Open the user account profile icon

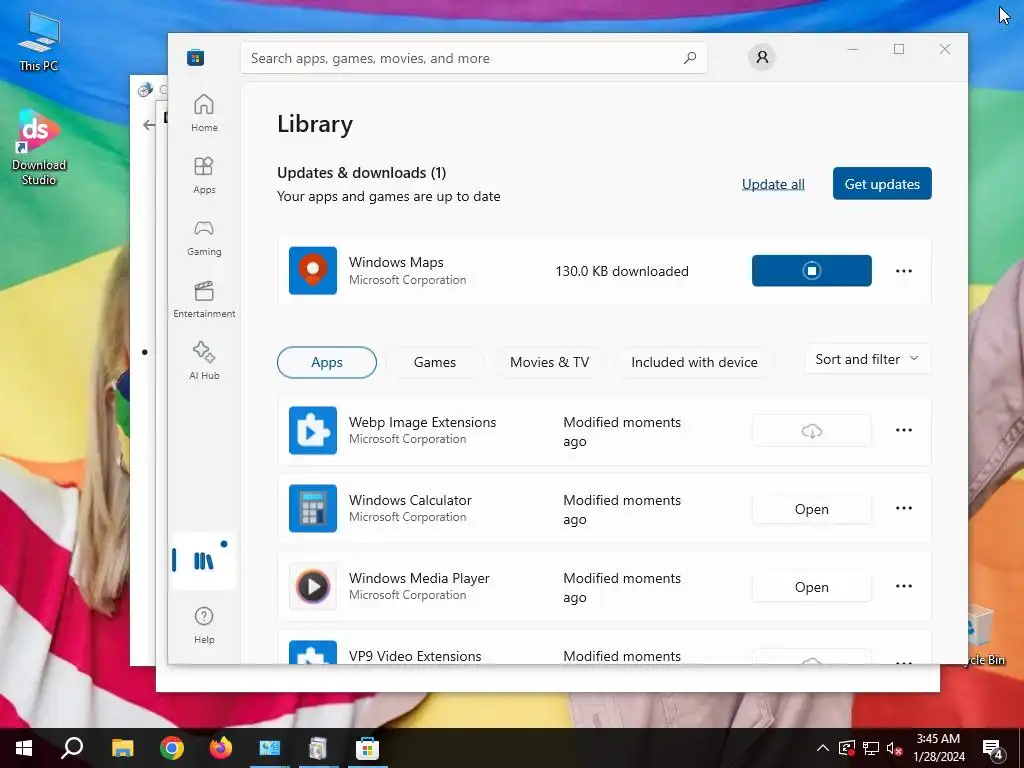761,57
